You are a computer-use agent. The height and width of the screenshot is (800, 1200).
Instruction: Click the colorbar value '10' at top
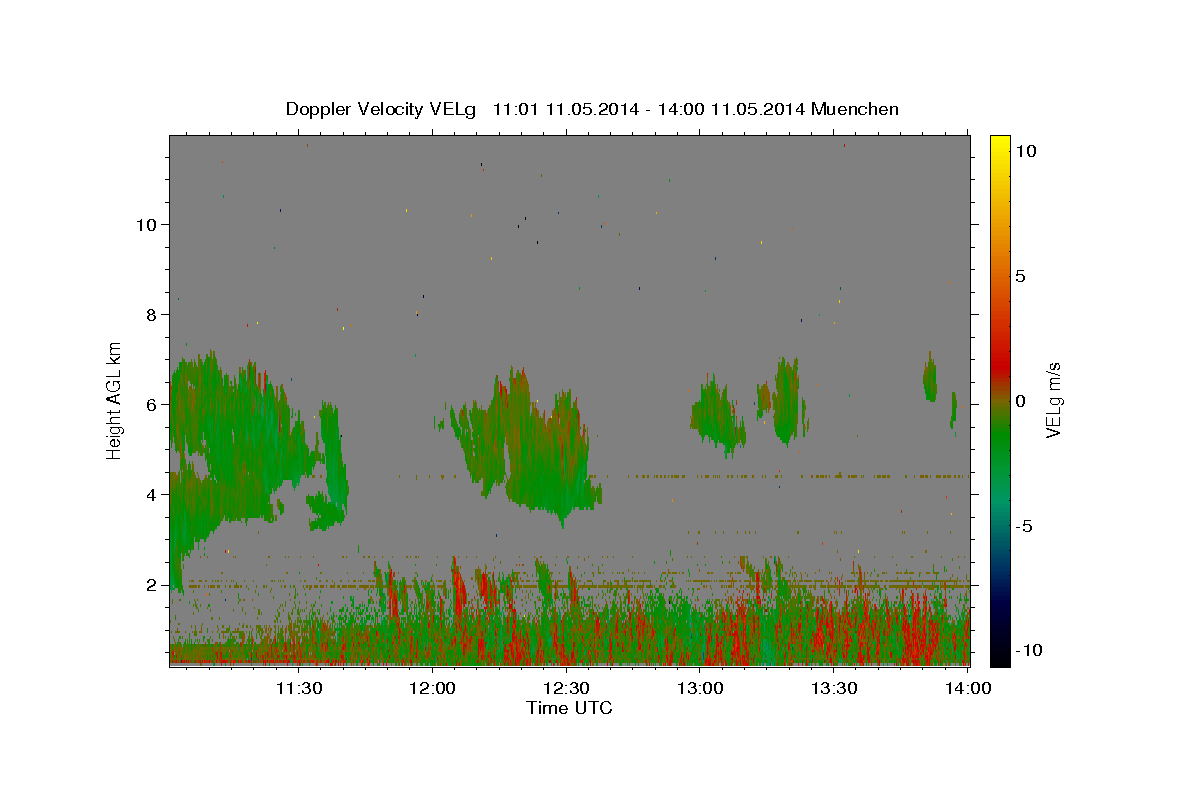coord(1025,151)
